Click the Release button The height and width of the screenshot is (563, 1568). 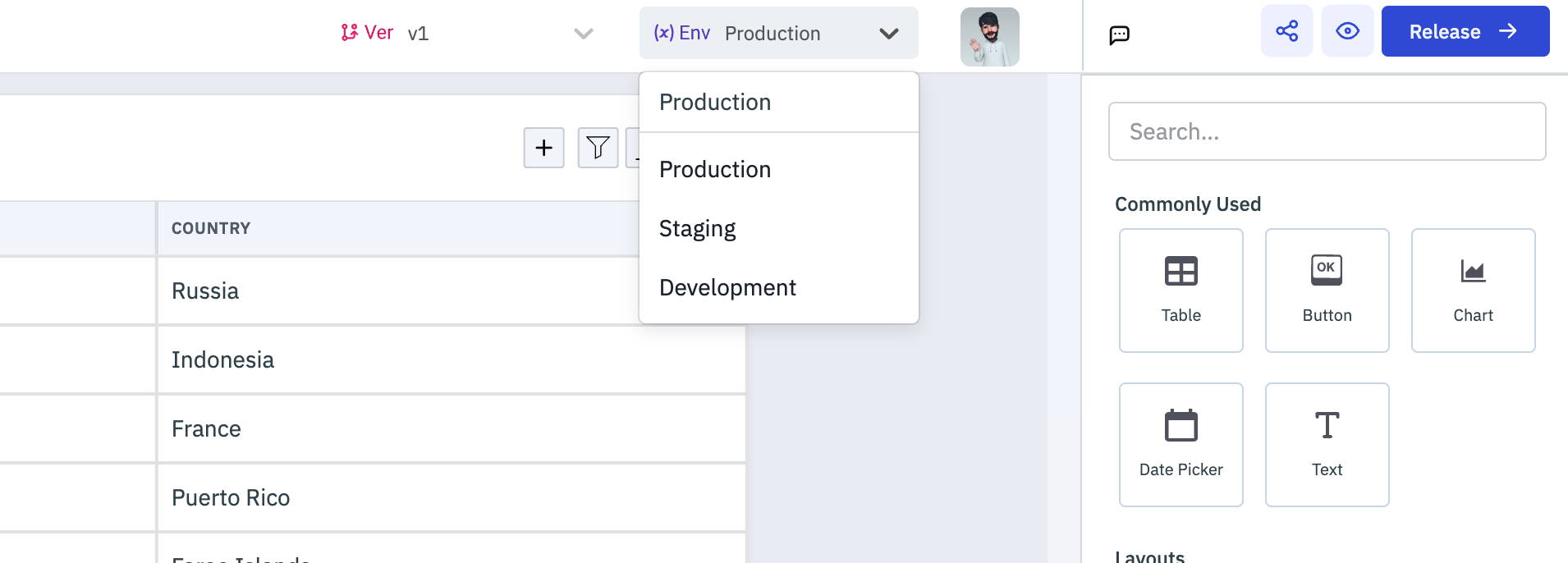(1465, 31)
